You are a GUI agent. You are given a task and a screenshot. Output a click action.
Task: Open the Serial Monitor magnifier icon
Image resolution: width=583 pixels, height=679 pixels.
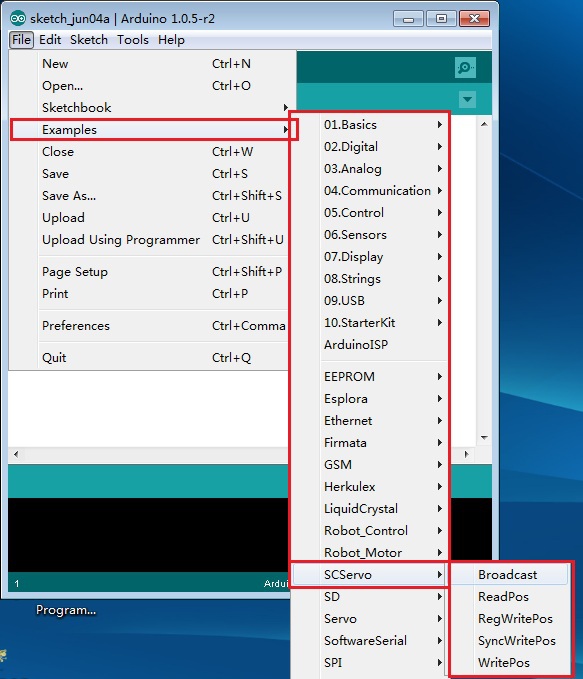click(x=465, y=68)
